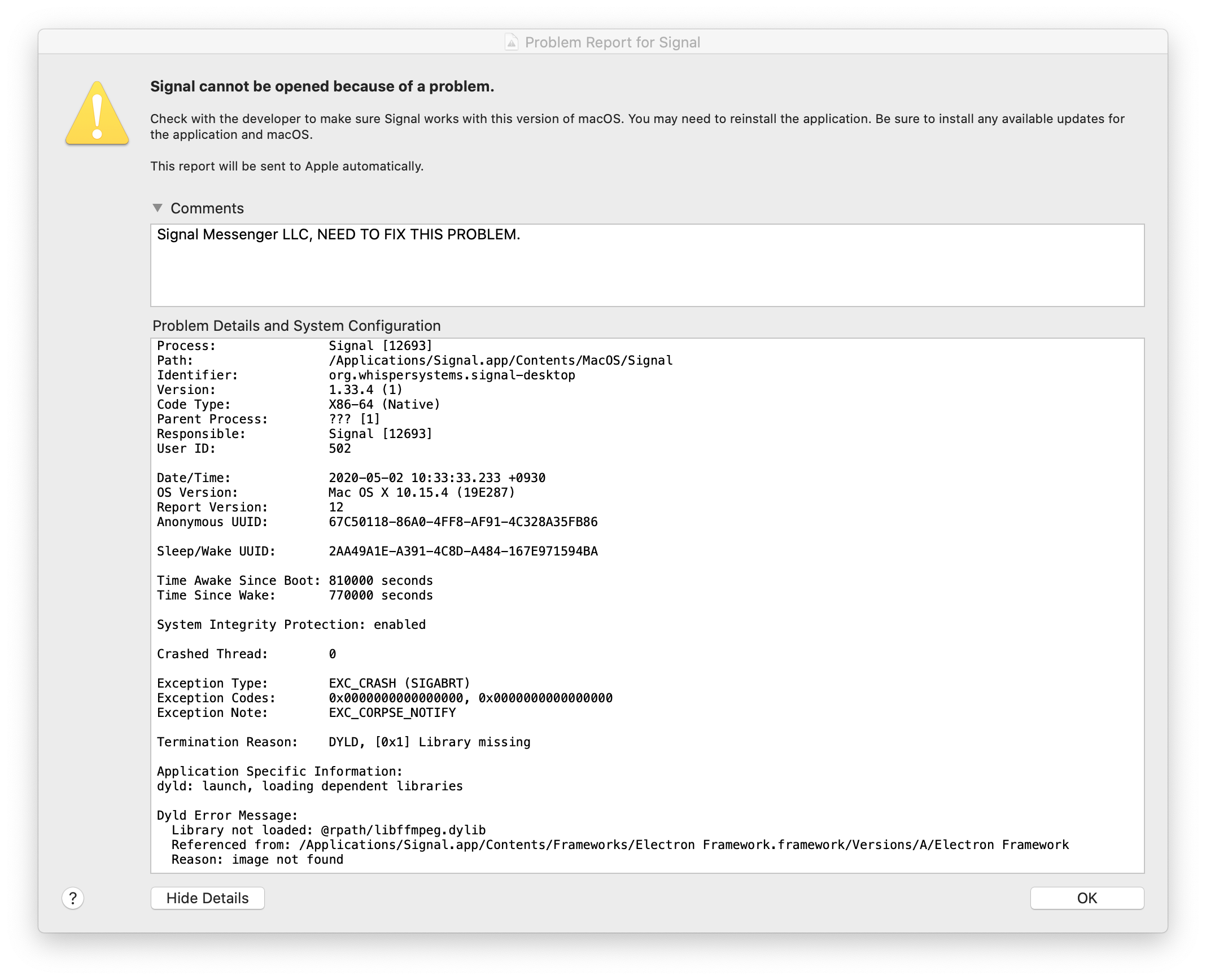Click the Problem Details and System Configuration header
1206x980 pixels.
coord(295,326)
